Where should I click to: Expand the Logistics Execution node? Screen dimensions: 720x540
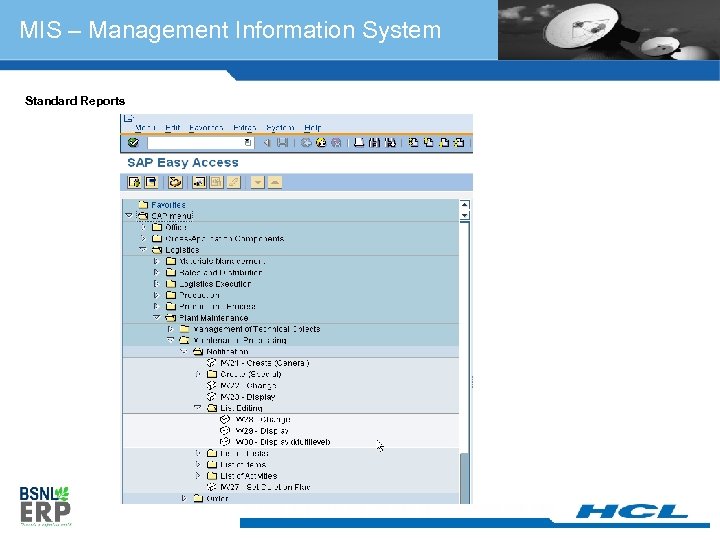click(157, 284)
